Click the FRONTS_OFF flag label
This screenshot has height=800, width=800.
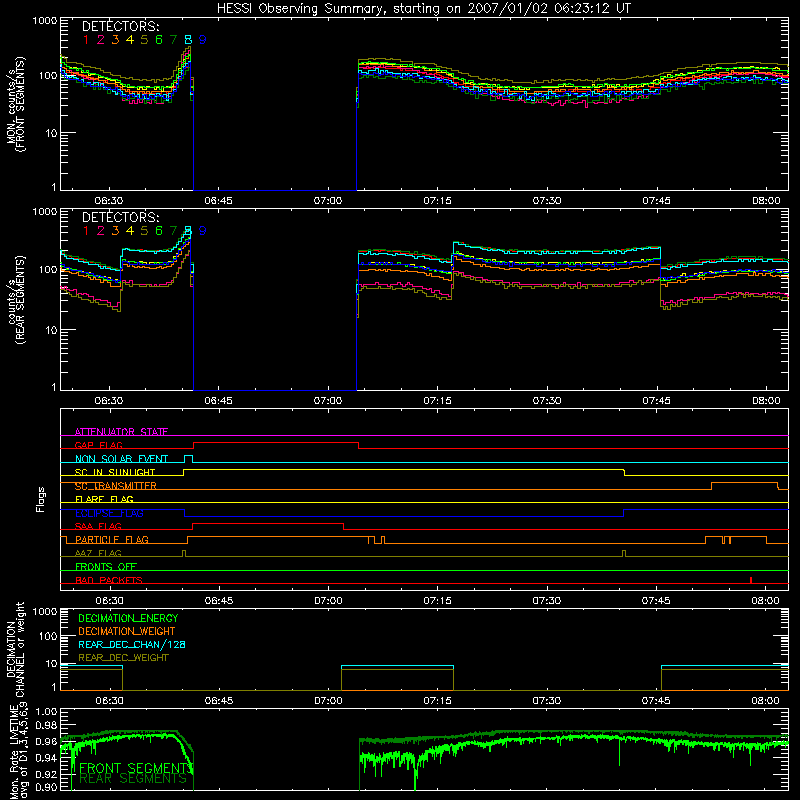click(x=106, y=566)
